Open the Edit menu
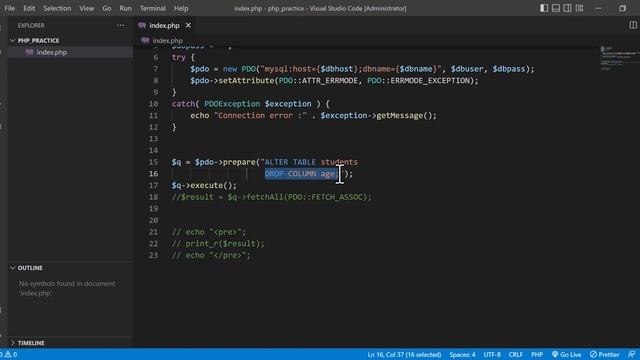 pos(29,8)
